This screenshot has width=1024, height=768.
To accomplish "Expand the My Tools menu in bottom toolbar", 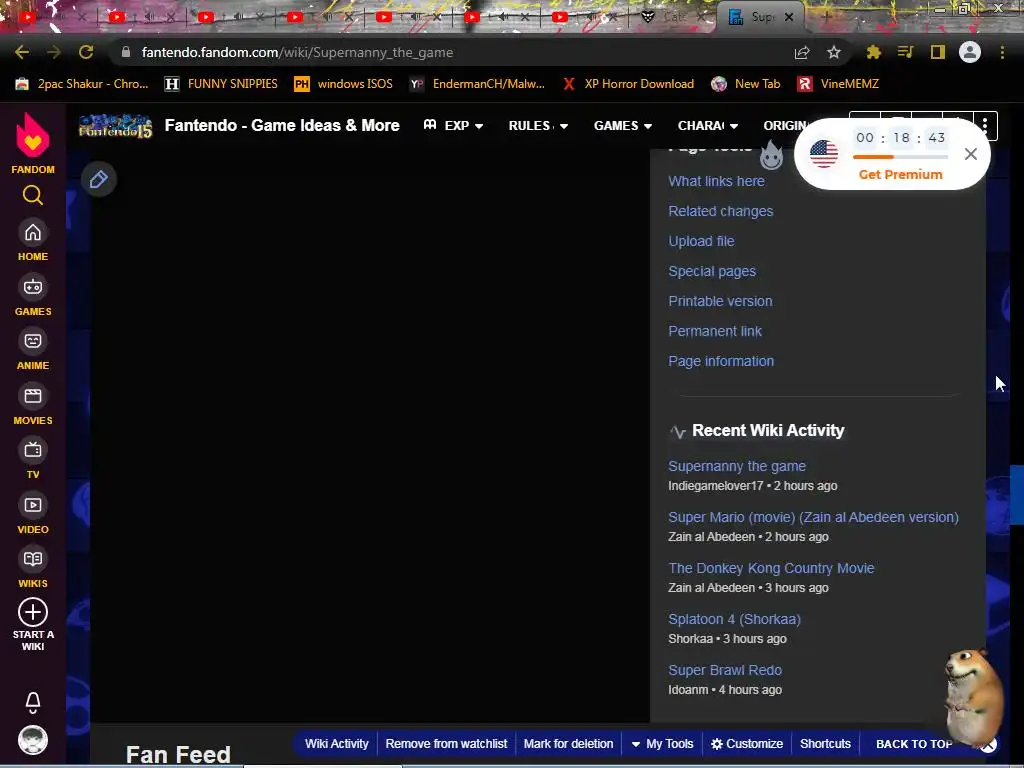I will coord(662,744).
